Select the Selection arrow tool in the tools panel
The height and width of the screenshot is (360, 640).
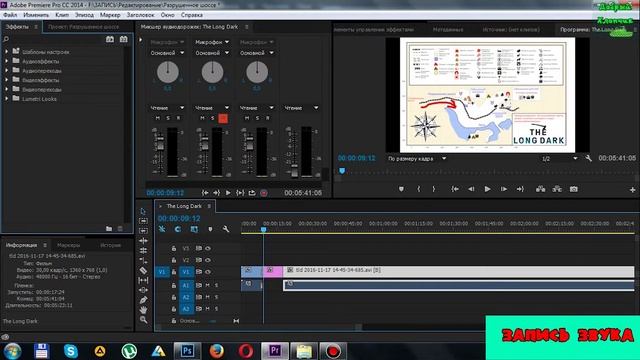(x=143, y=211)
